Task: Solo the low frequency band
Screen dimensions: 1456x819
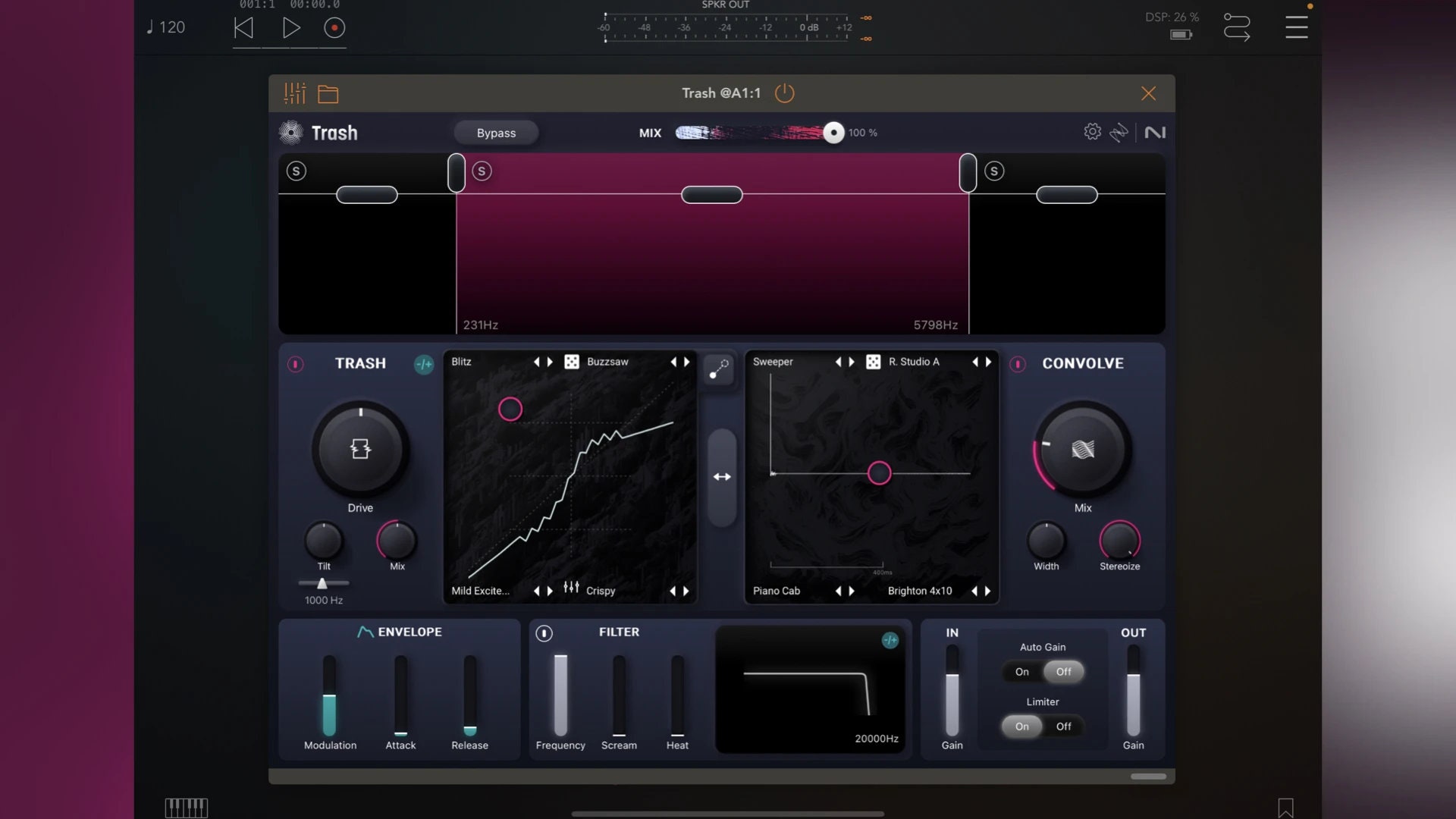Action: [x=297, y=171]
